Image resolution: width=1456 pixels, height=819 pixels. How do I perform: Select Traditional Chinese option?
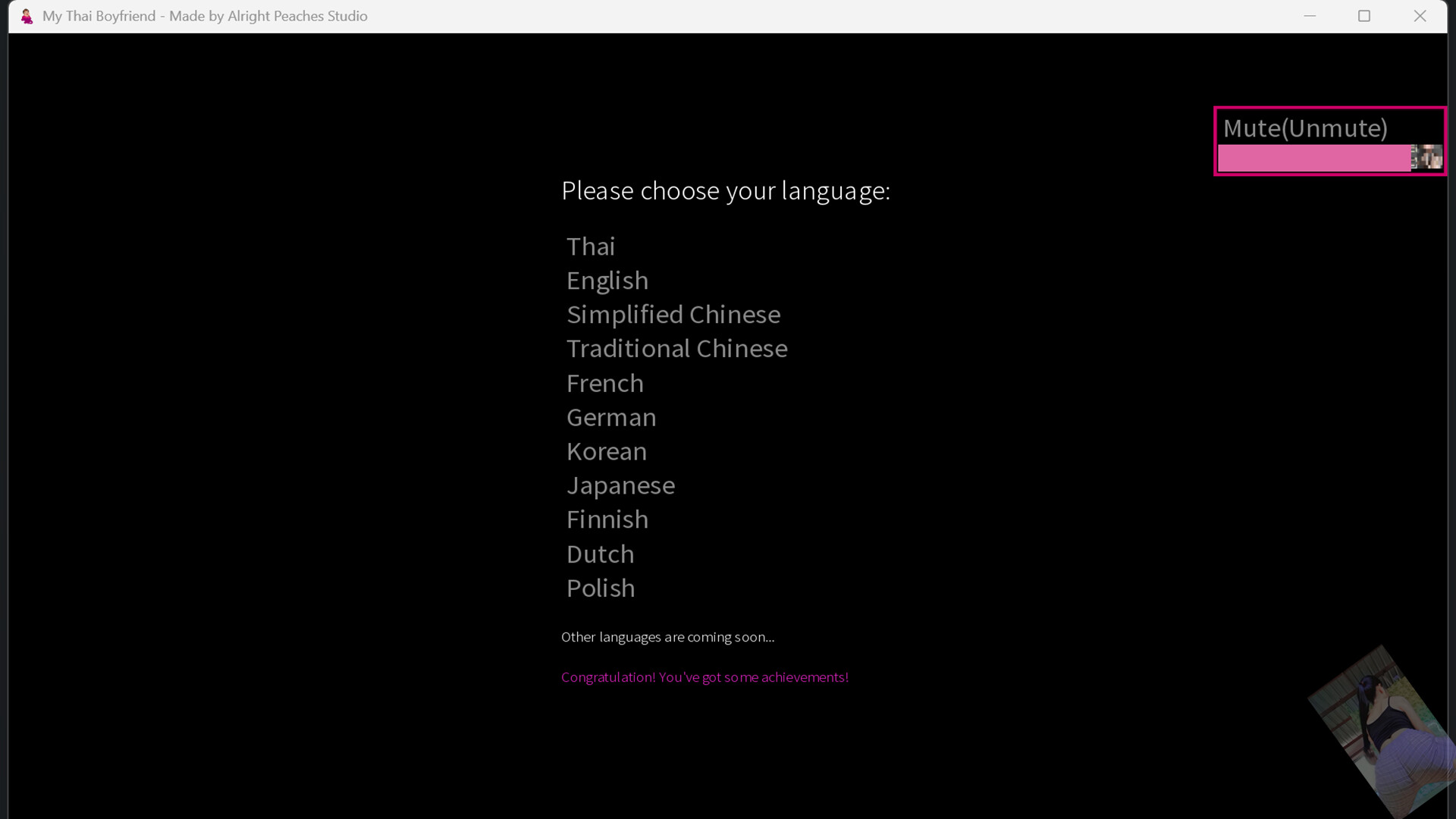click(x=676, y=349)
